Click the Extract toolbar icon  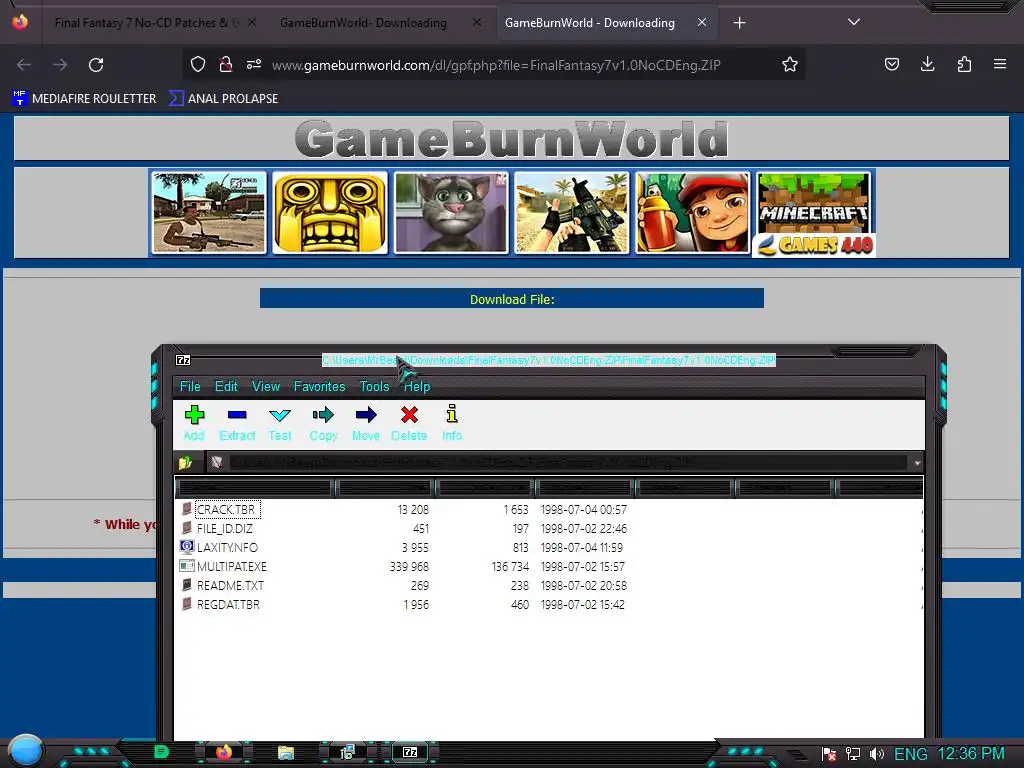237,423
